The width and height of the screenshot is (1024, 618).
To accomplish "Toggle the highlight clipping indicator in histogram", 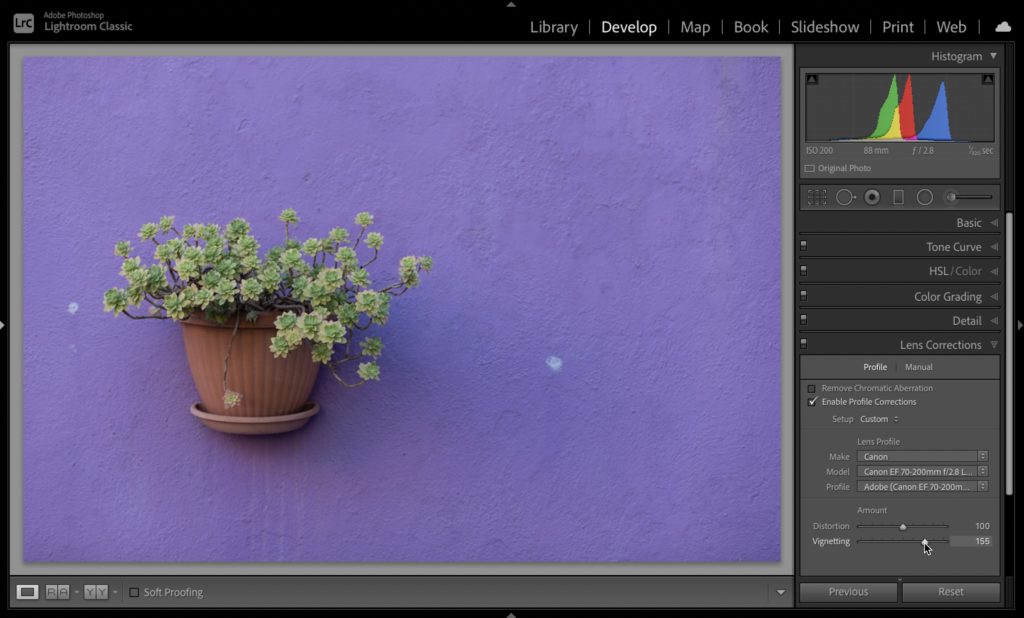I will pos(987,79).
